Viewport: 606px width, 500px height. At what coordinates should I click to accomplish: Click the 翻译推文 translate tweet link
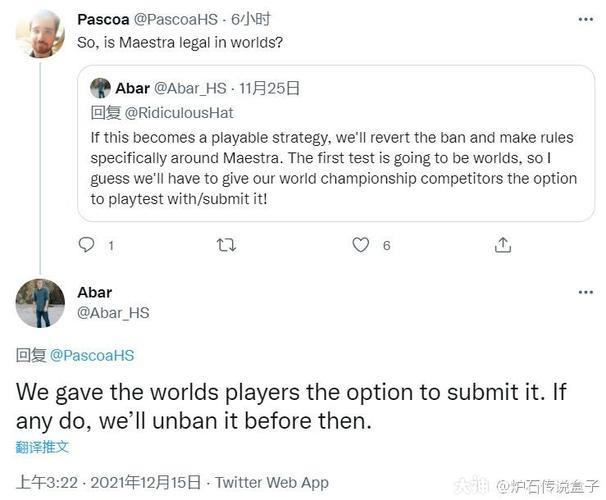43,447
